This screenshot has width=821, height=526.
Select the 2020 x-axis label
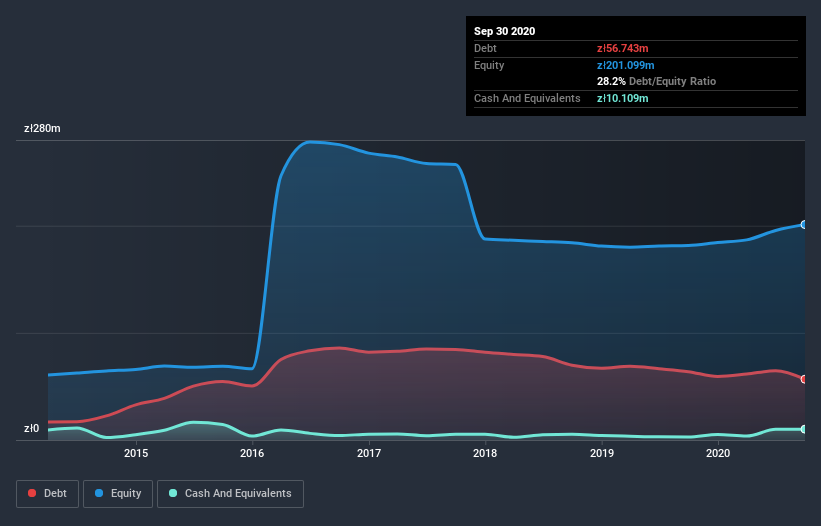(718, 453)
